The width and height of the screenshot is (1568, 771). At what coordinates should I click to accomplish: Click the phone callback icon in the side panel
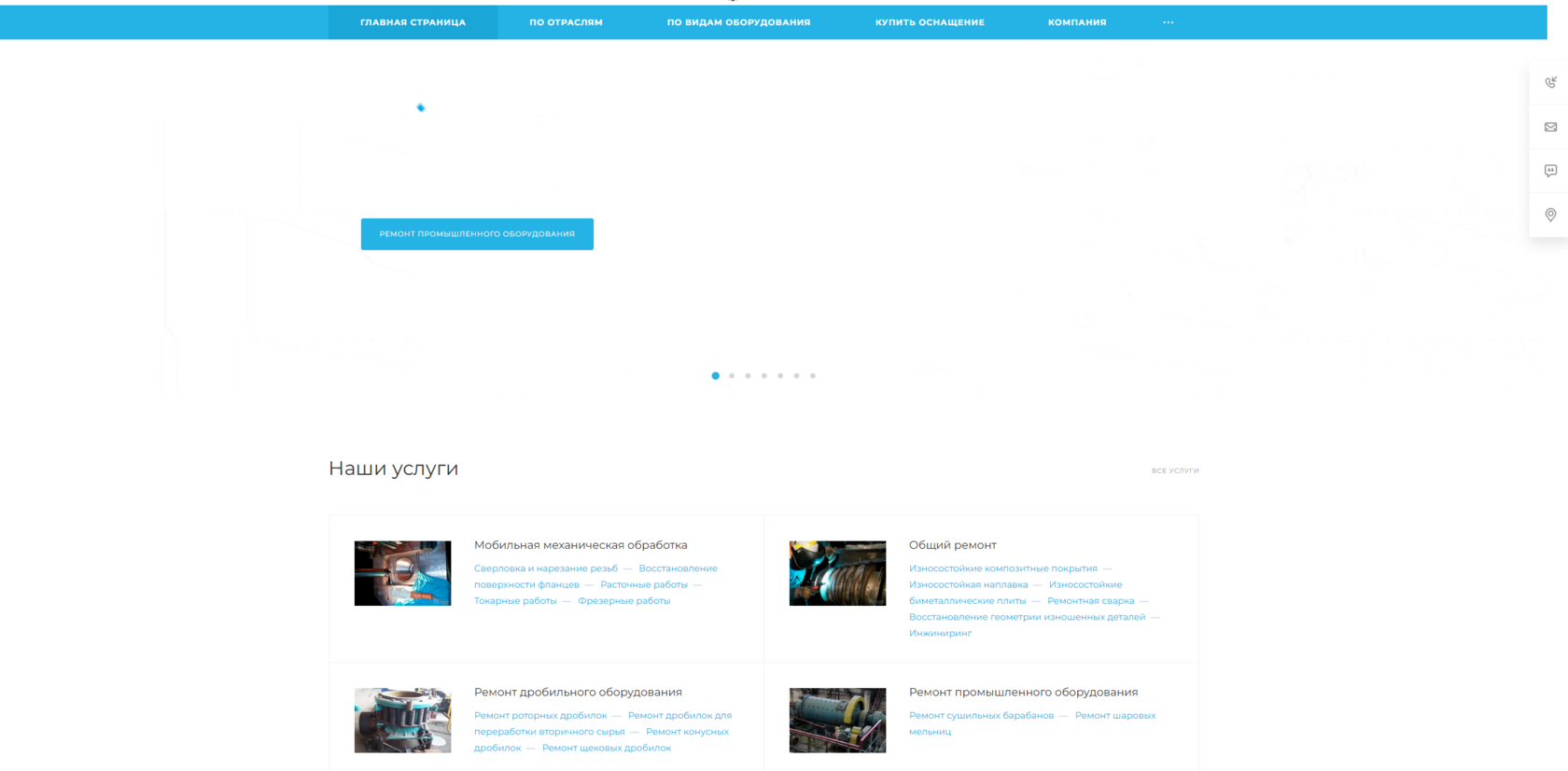(1550, 82)
